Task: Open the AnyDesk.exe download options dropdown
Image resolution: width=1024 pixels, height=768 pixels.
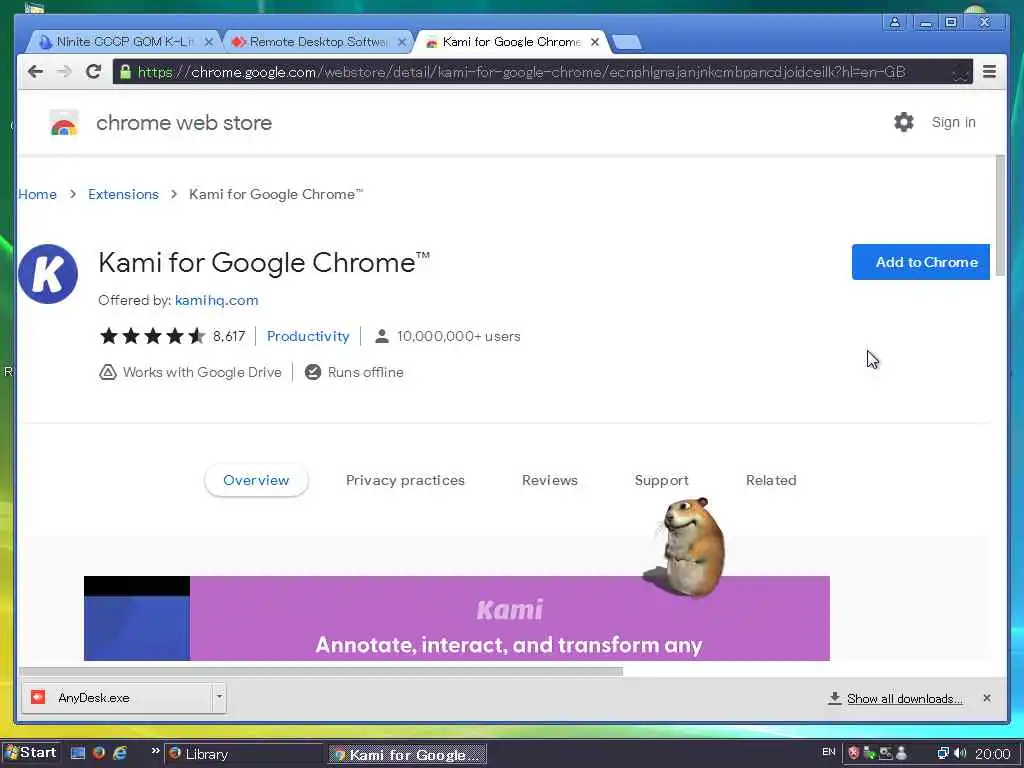Action: [219, 697]
